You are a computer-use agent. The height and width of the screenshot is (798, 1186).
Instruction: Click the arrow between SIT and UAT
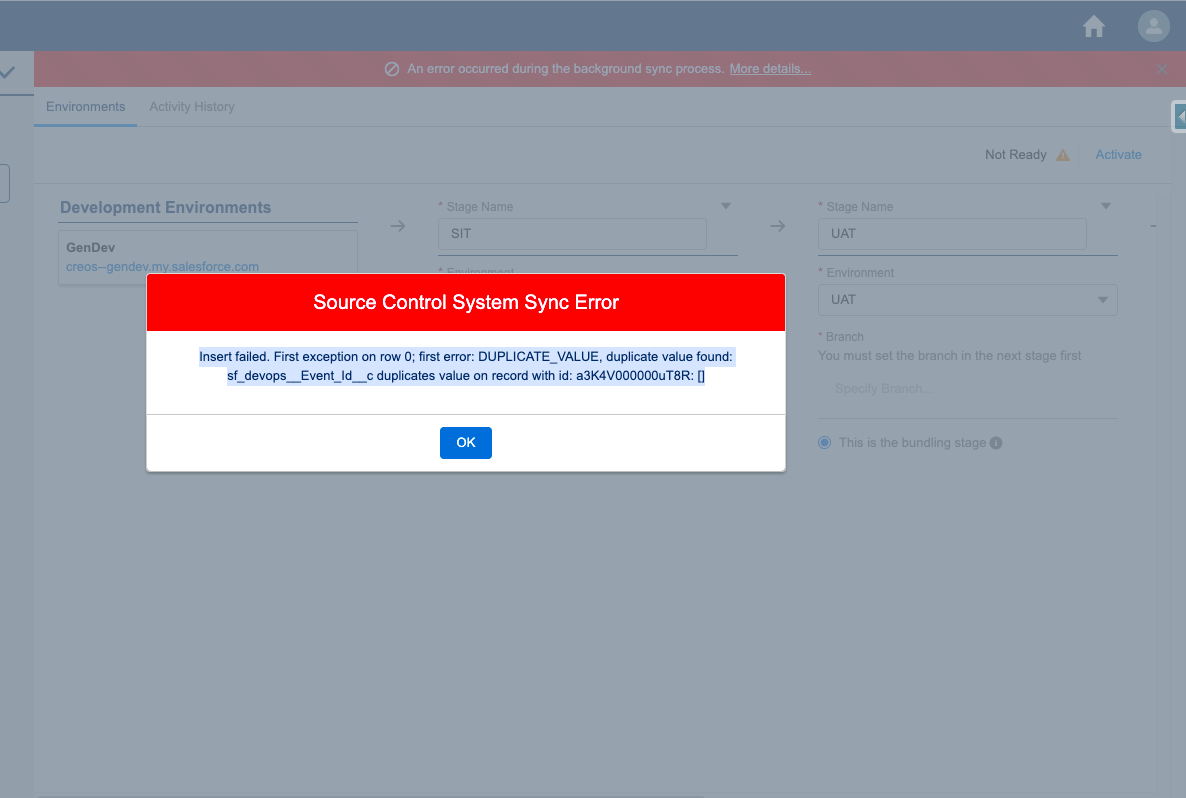point(778,226)
